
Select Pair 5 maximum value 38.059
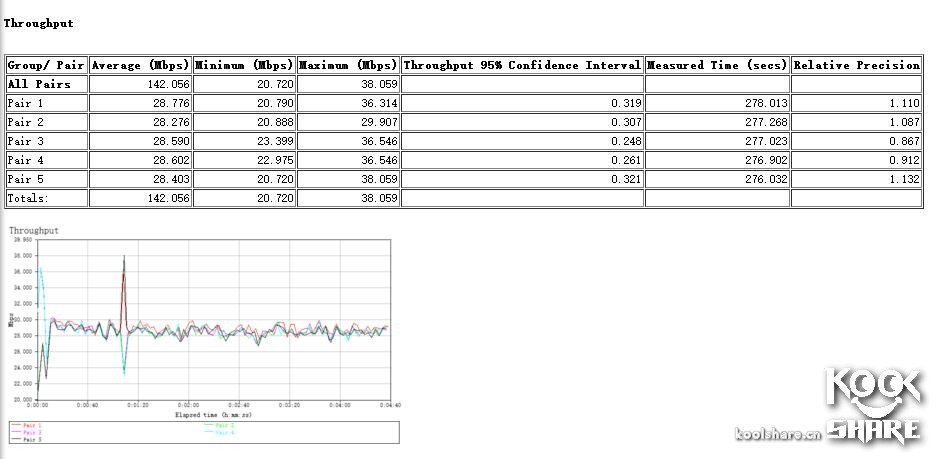tap(379, 179)
